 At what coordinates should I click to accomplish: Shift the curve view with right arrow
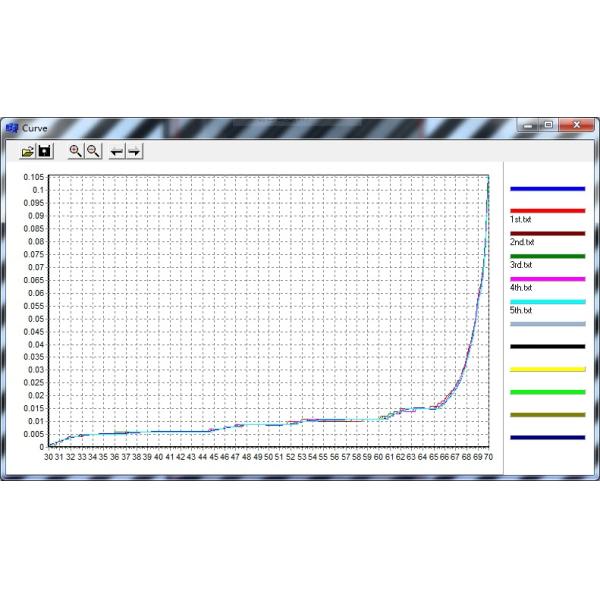pos(134,151)
